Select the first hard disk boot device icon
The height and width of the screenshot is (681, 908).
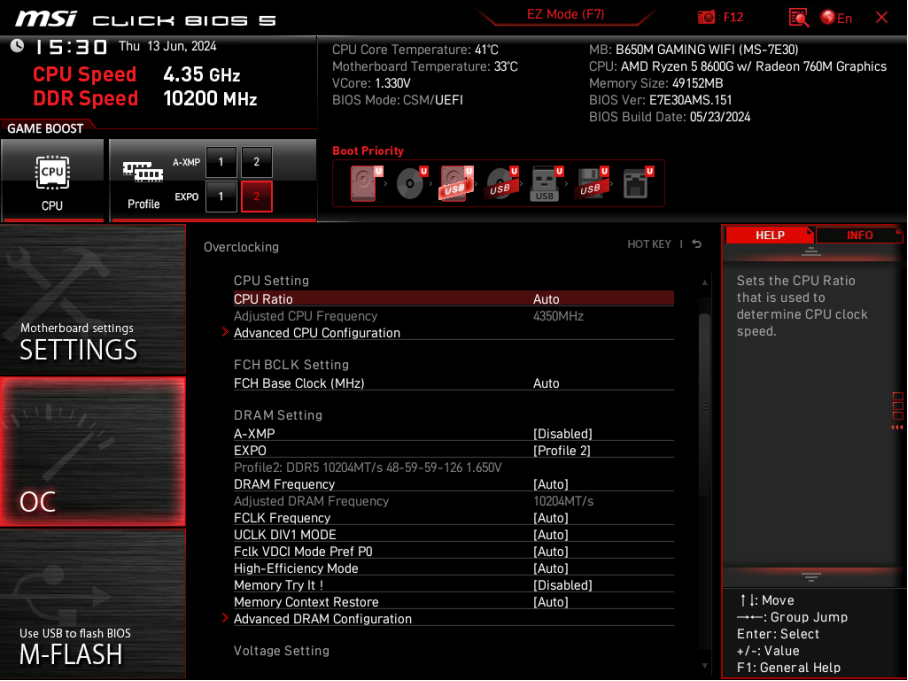[x=367, y=184]
